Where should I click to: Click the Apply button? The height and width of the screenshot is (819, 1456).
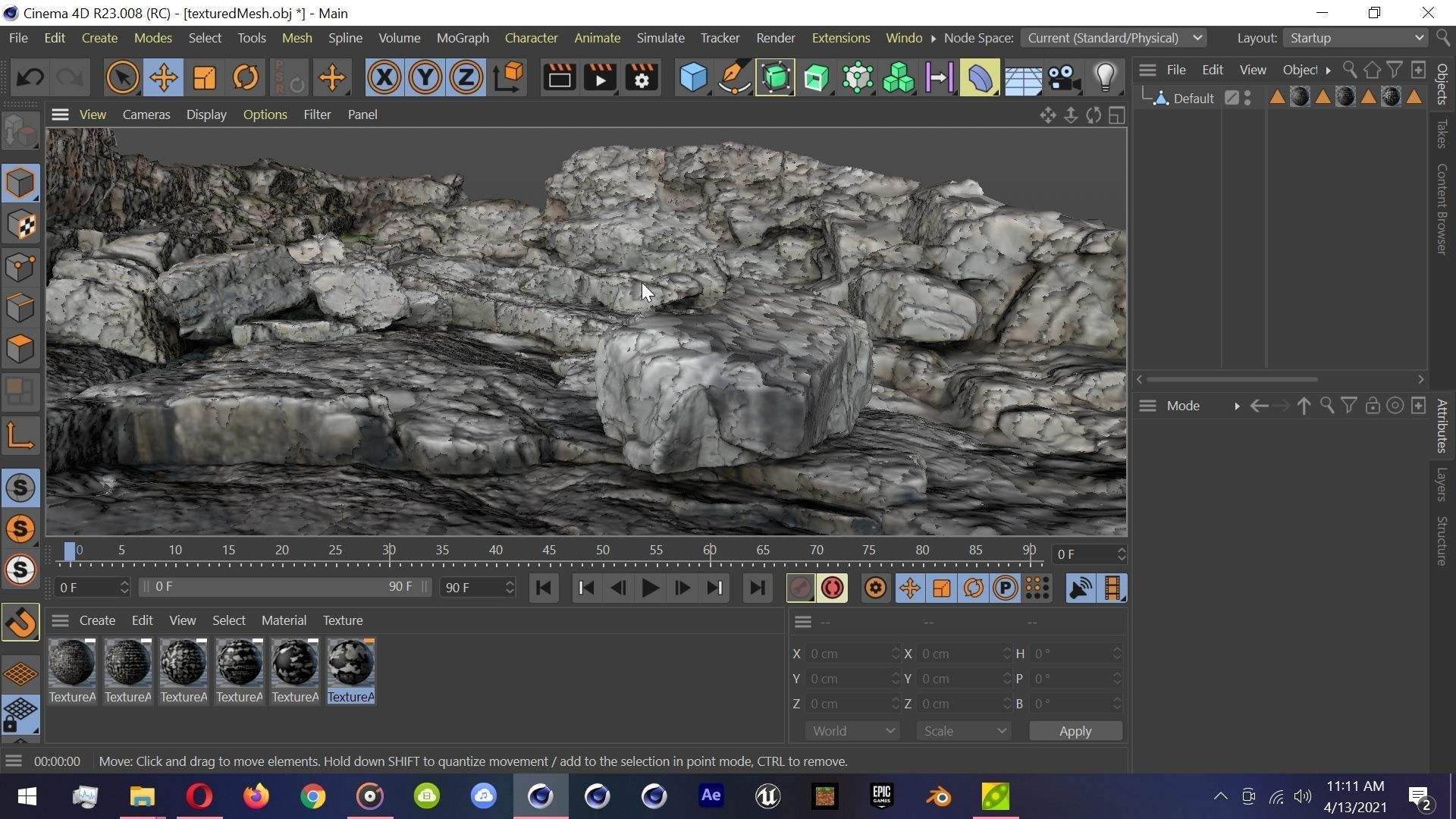pos(1075,731)
